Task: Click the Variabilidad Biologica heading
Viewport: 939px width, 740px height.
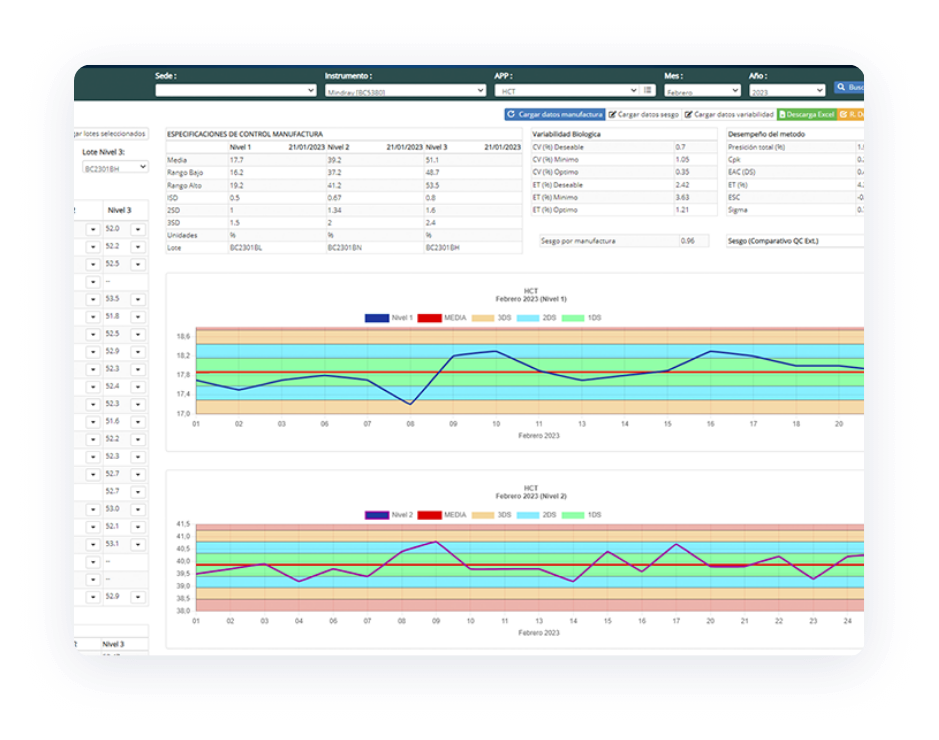Action: tap(566, 134)
